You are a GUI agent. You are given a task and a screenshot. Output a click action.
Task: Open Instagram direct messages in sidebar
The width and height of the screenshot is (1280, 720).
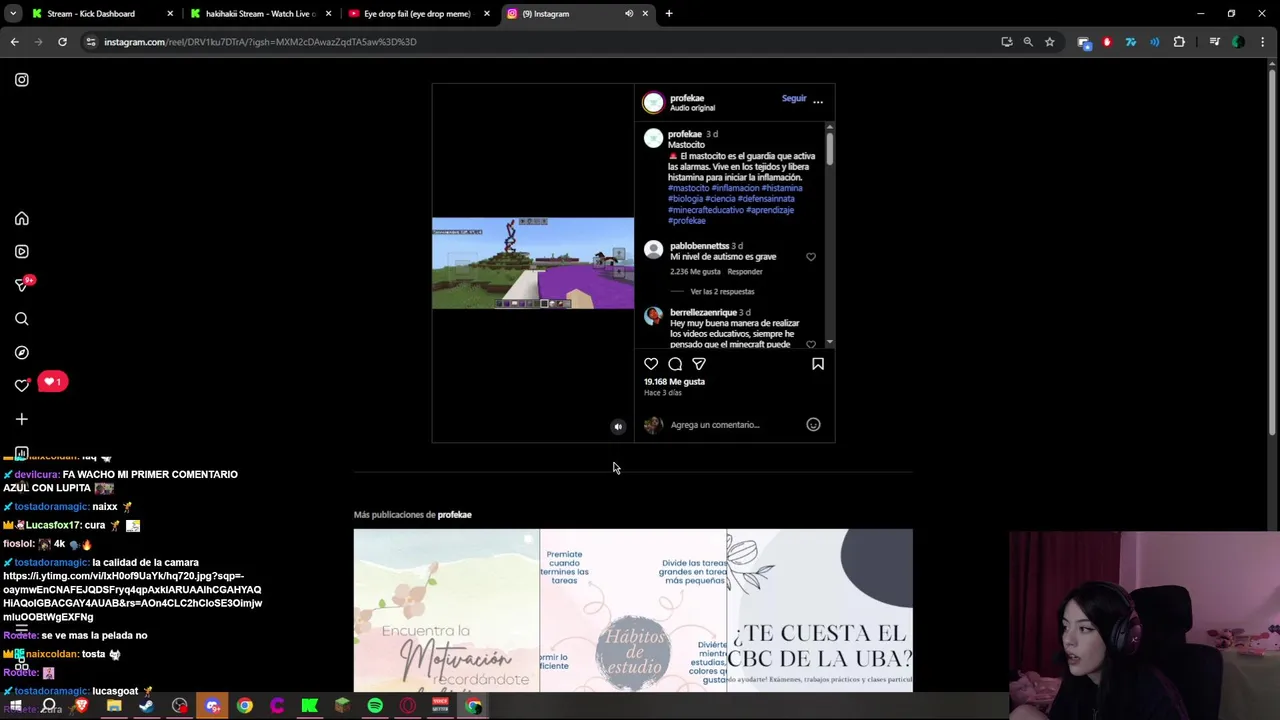click(22, 285)
